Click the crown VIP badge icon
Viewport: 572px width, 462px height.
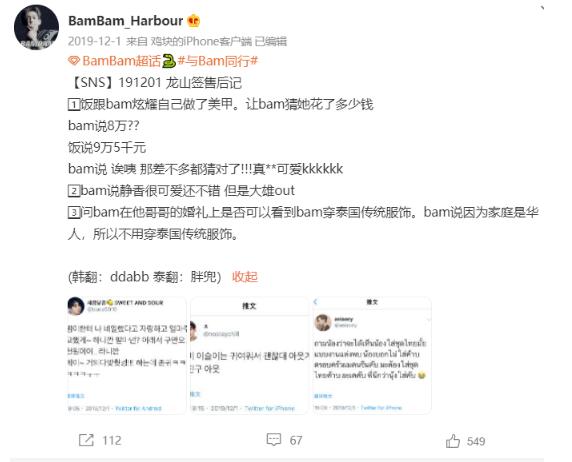coord(193,21)
